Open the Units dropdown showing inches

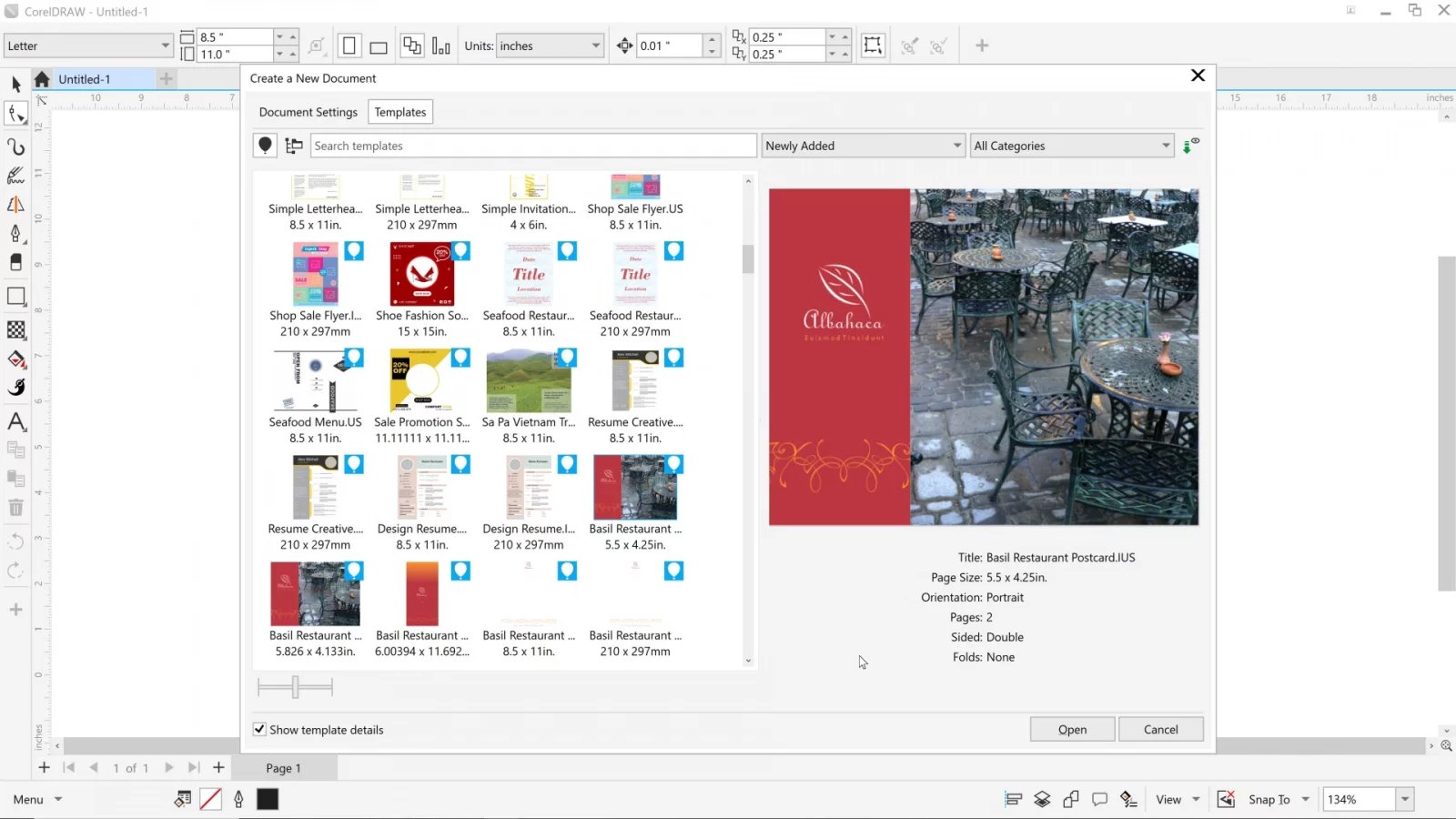(x=596, y=45)
